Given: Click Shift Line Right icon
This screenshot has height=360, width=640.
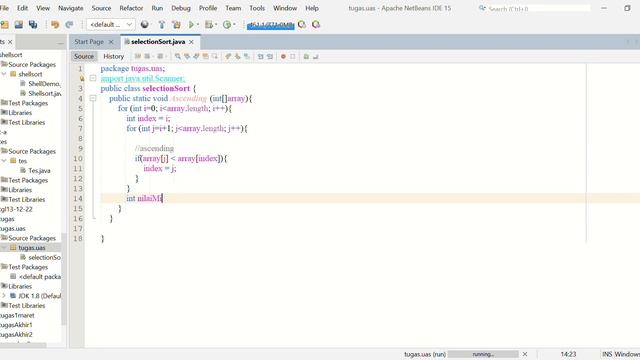Looking at the screenshot, I should (x=270, y=56).
